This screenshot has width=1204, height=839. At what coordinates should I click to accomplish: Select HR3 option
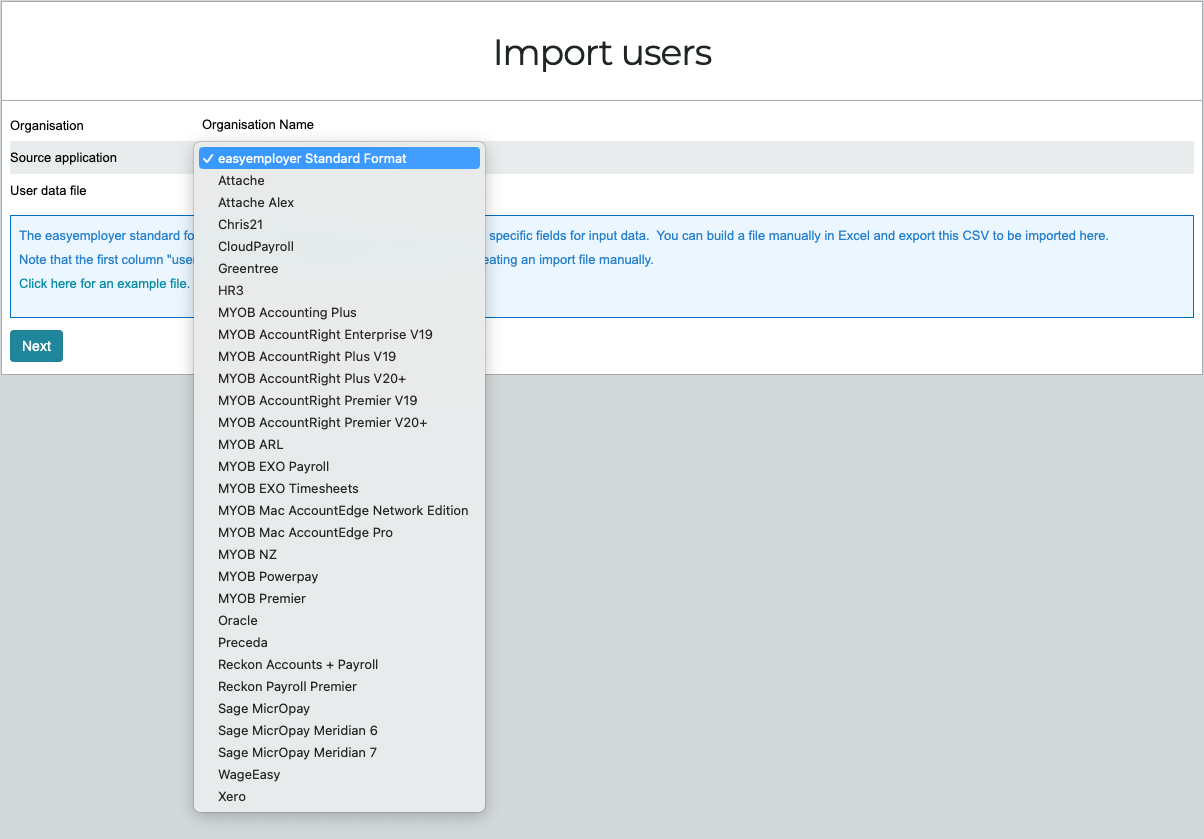[x=339, y=290]
